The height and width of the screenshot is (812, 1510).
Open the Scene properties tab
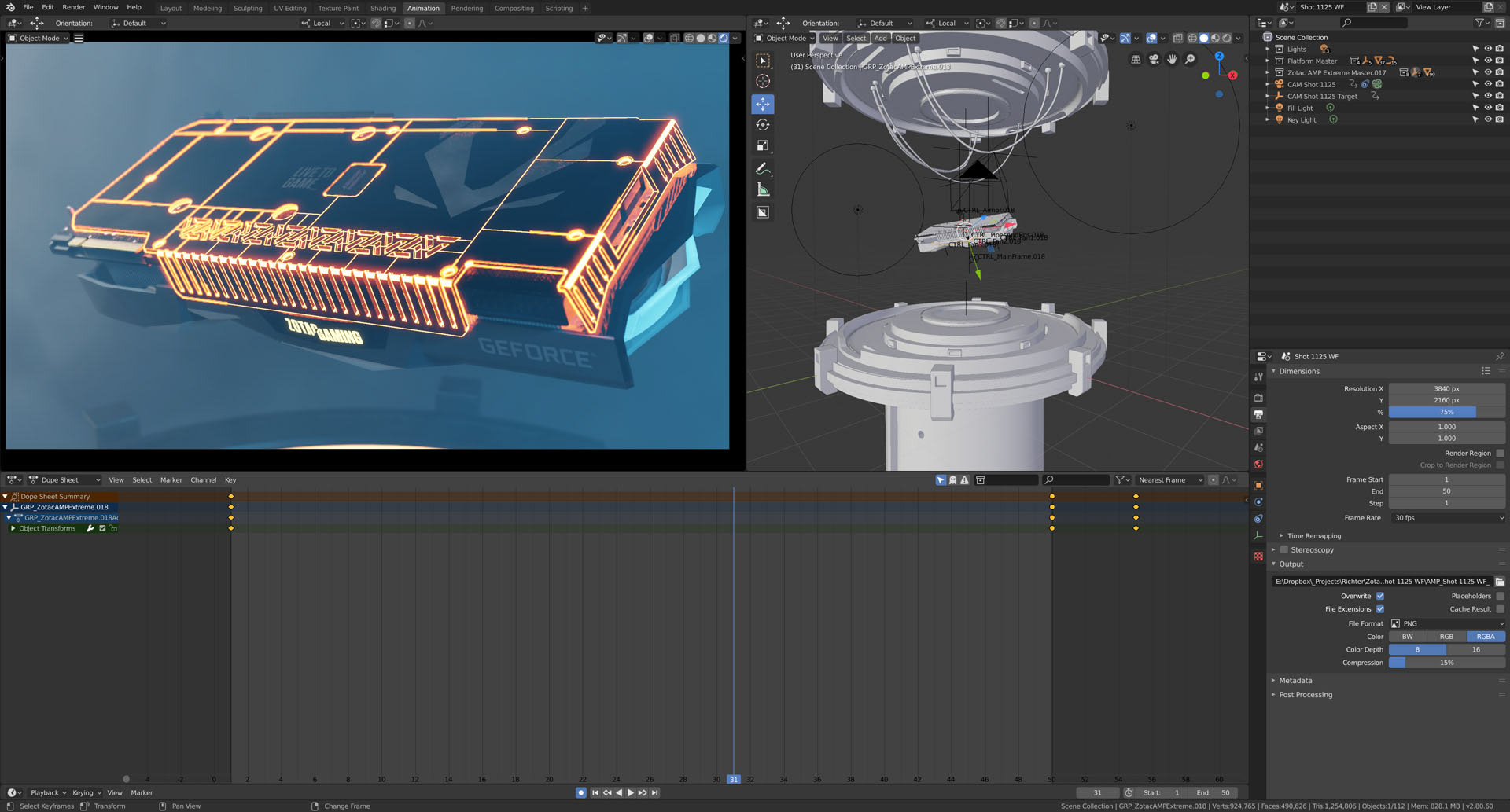(x=1258, y=447)
